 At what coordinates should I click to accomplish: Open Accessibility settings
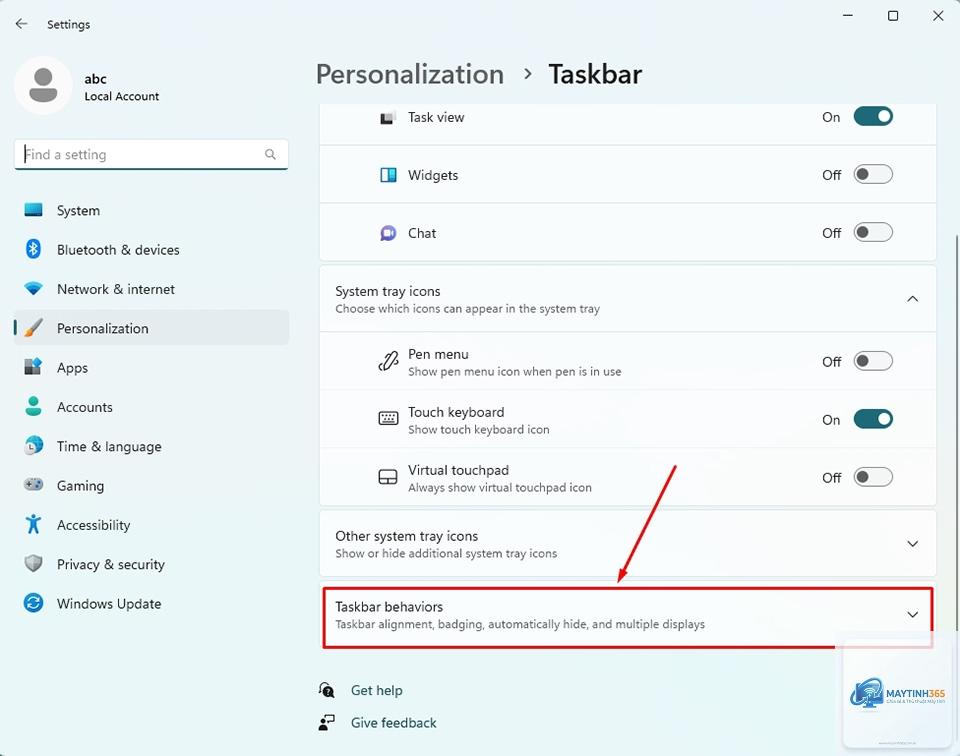coord(151,525)
